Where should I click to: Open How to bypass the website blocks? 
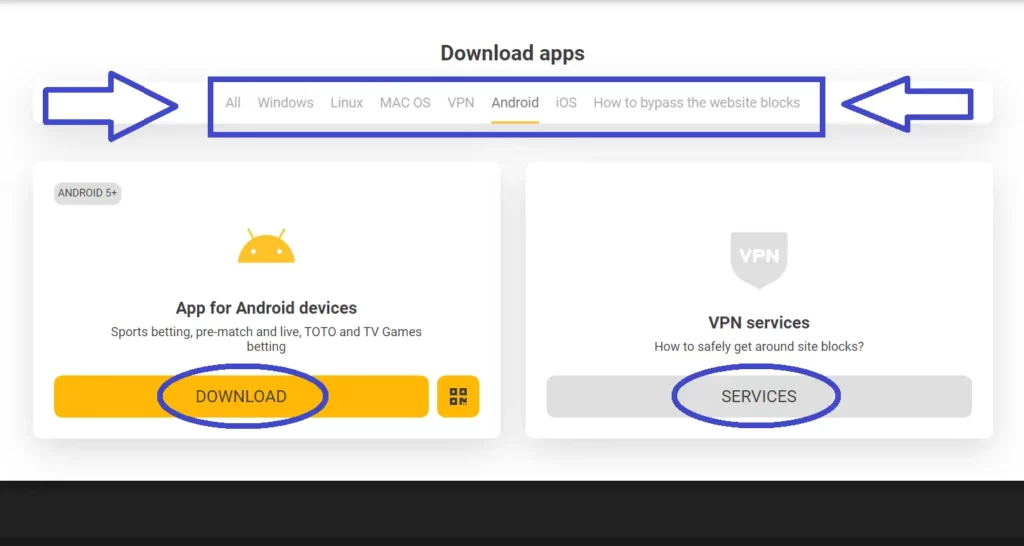(696, 102)
